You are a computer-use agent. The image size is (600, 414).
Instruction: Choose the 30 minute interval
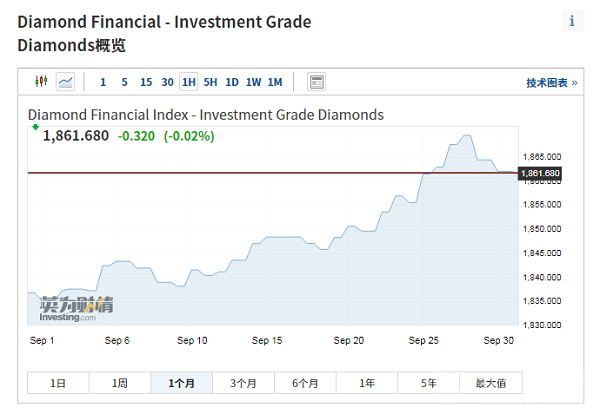point(167,82)
